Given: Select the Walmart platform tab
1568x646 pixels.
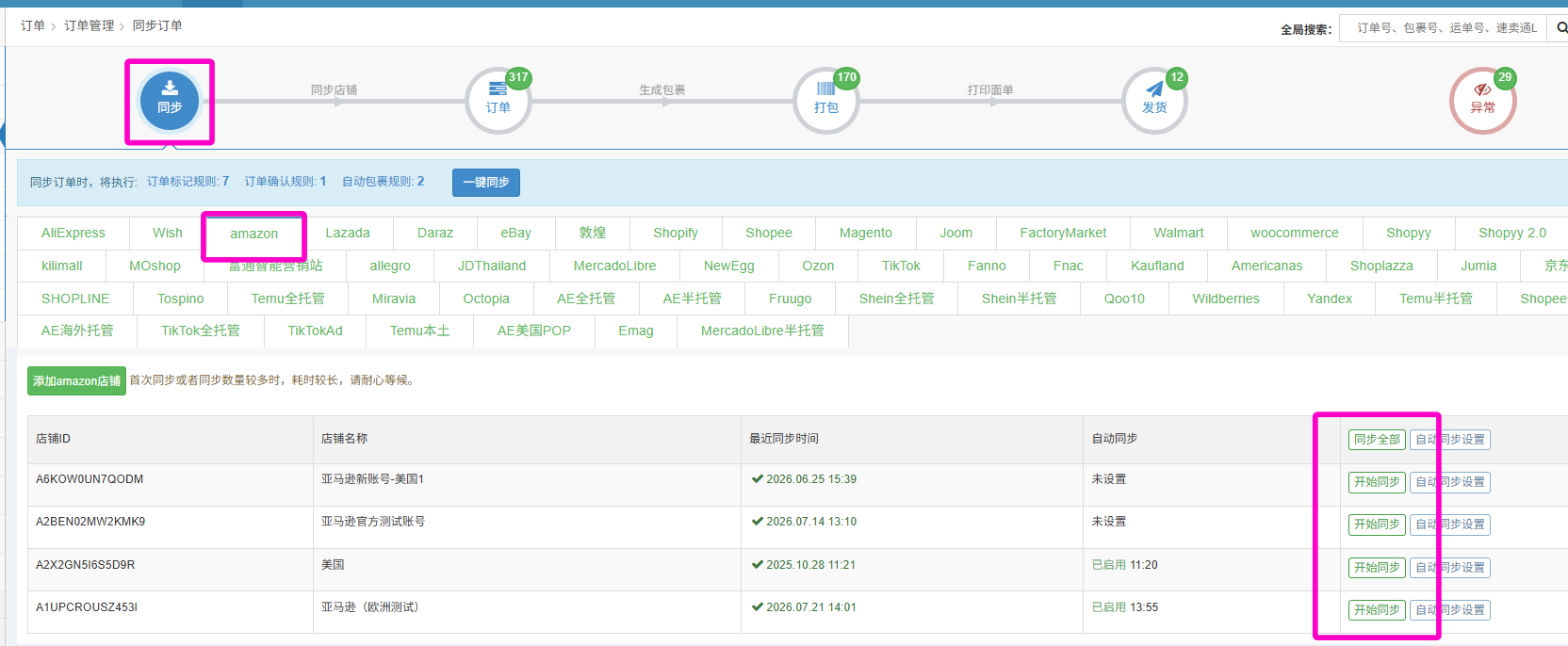Looking at the screenshot, I should point(1179,233).
